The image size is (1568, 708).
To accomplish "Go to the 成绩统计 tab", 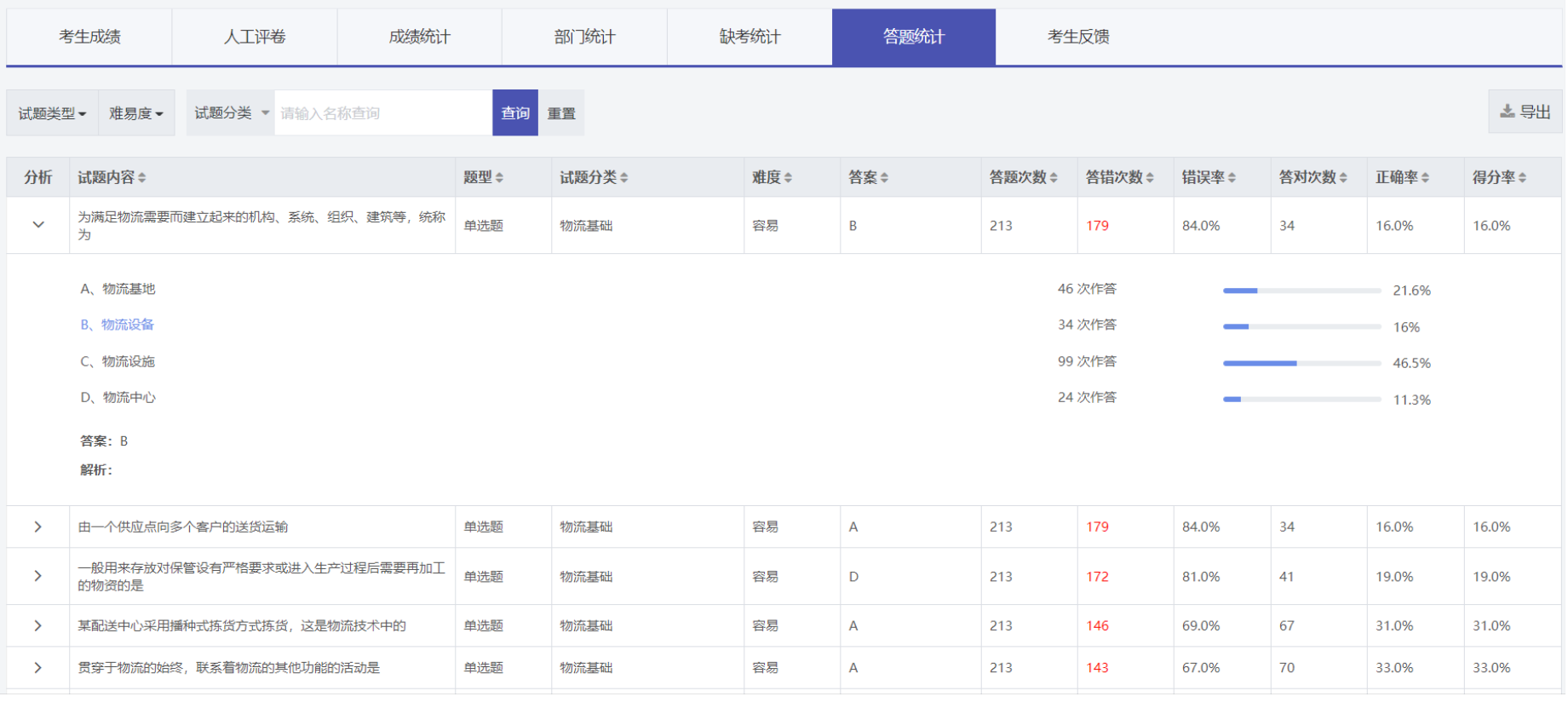I will point(420,37).
